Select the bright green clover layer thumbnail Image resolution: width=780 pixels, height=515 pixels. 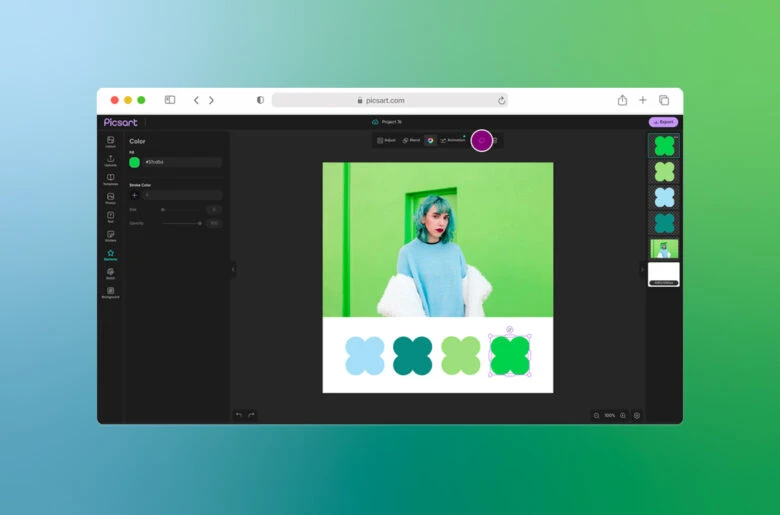tap(664, 146)
